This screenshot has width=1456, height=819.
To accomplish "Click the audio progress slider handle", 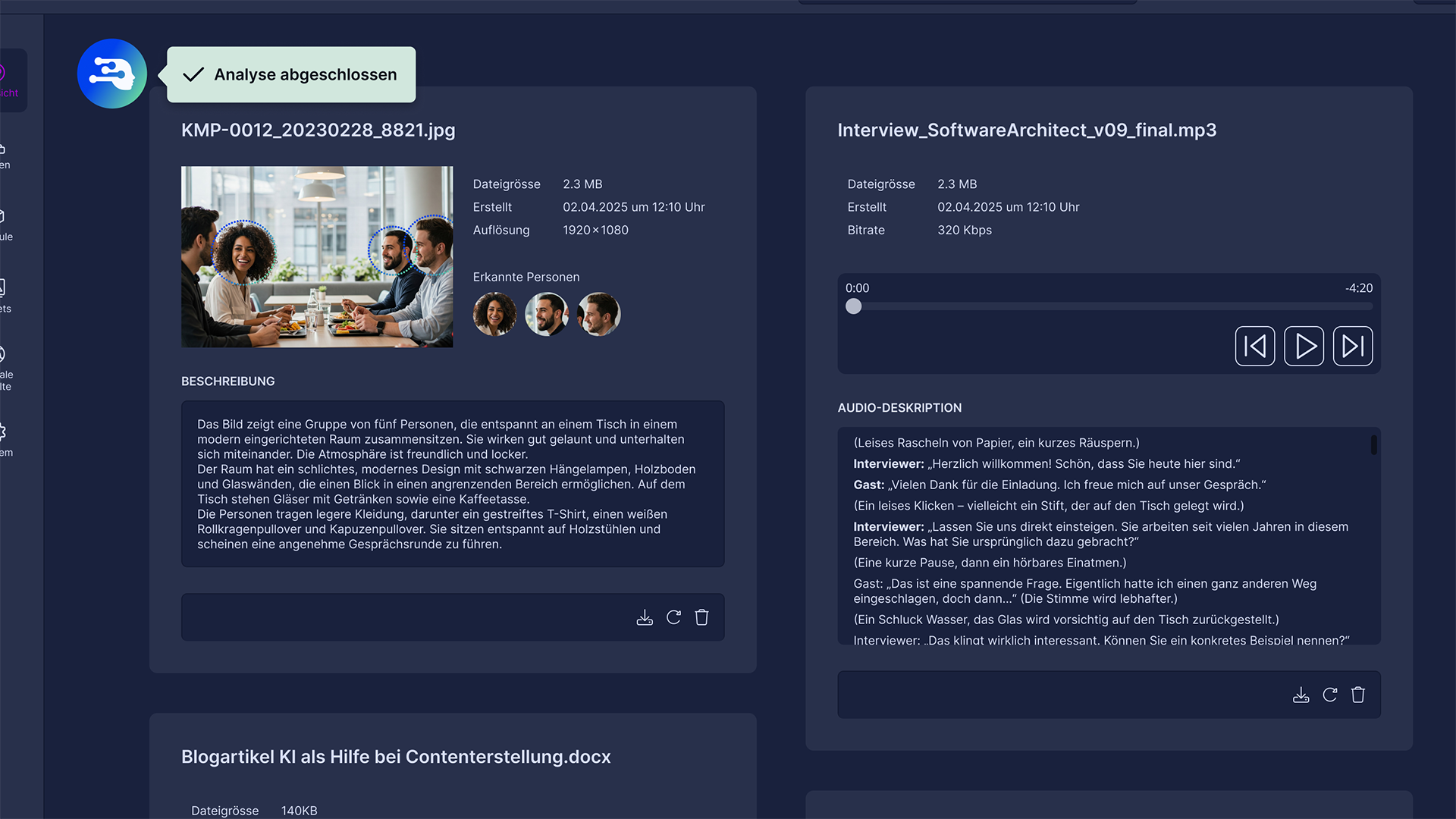I will tap(854, 306).
